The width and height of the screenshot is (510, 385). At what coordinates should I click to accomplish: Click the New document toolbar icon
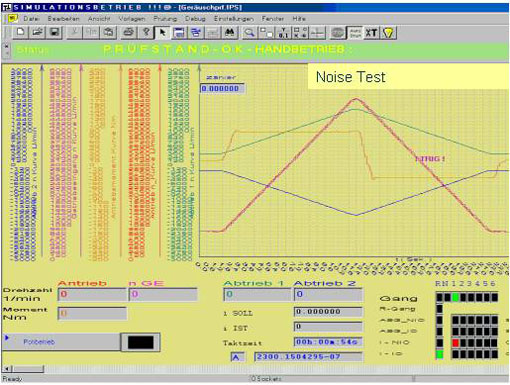click(x=21, y=33)
